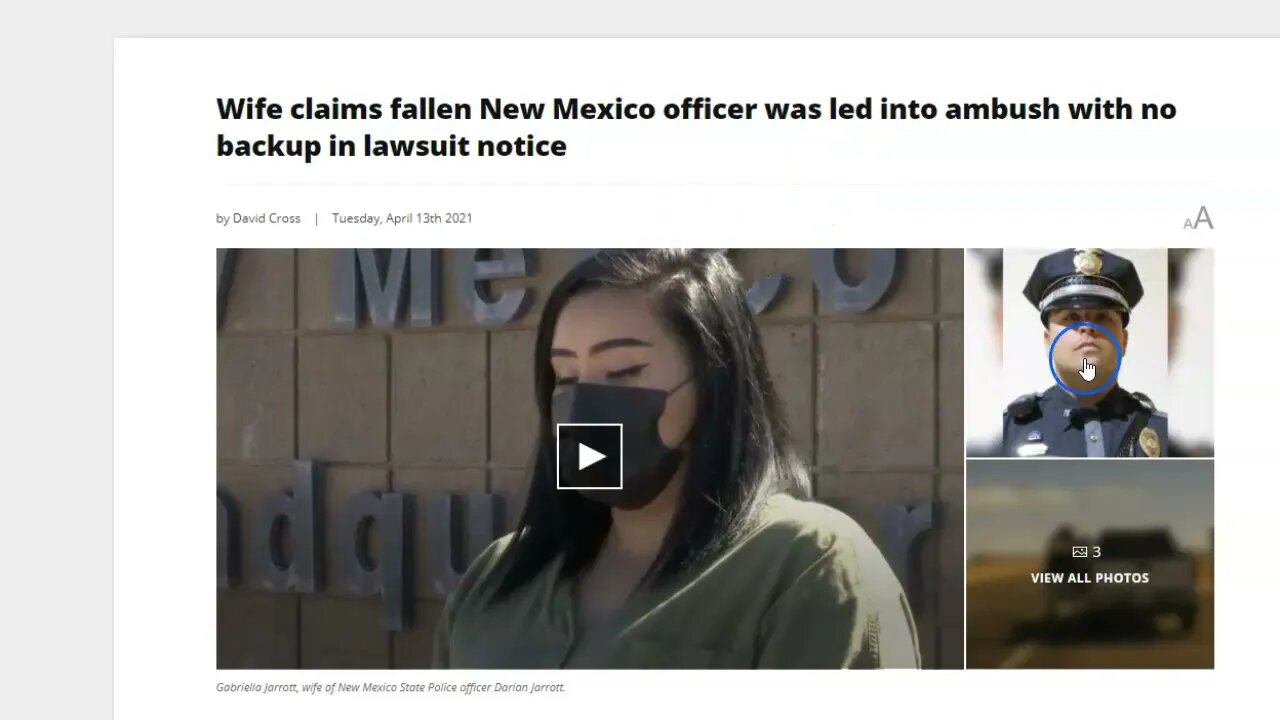Click the divider bar between author and date
The height and width of the screenshot is (720, 1280).
pyautogui.click(x=316, y=218)
